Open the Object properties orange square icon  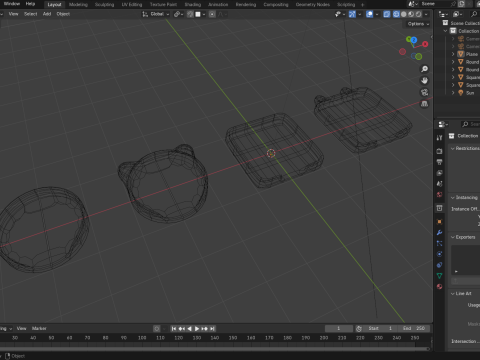point(439,222)
